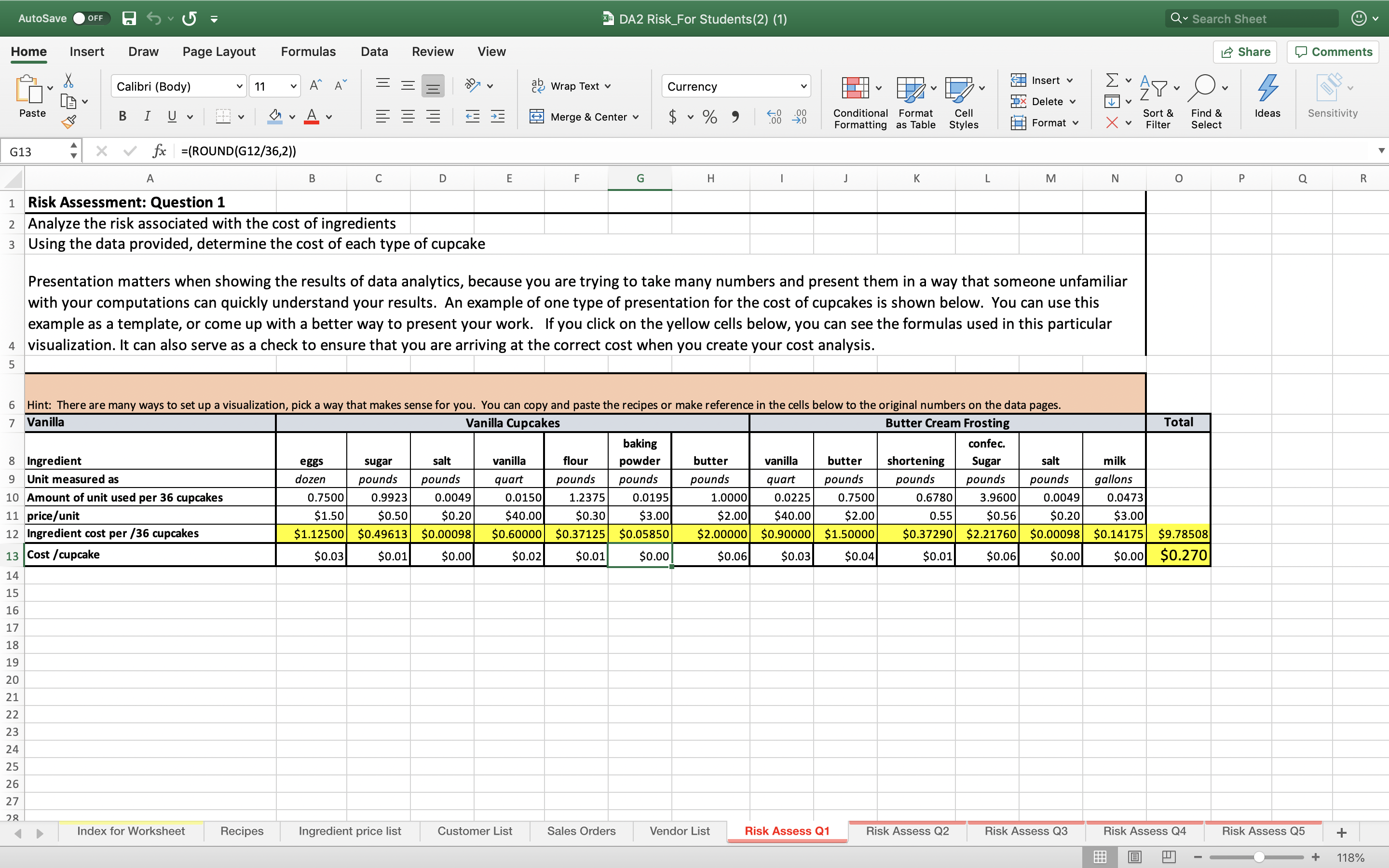Toggle bold formatting
The height and width of the screenshot is (868, 1389).
tap(122, 117)
